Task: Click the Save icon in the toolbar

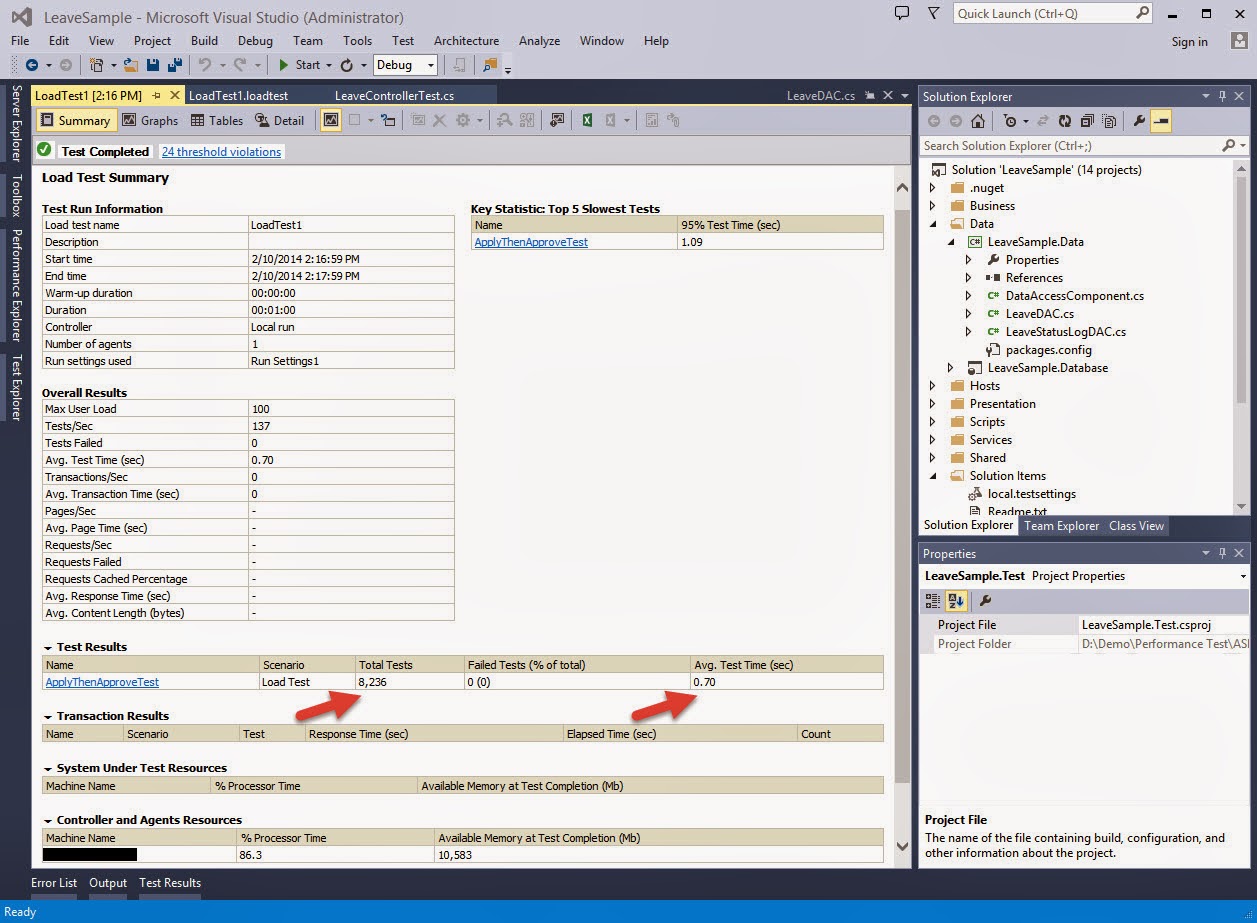Action: 153,65
